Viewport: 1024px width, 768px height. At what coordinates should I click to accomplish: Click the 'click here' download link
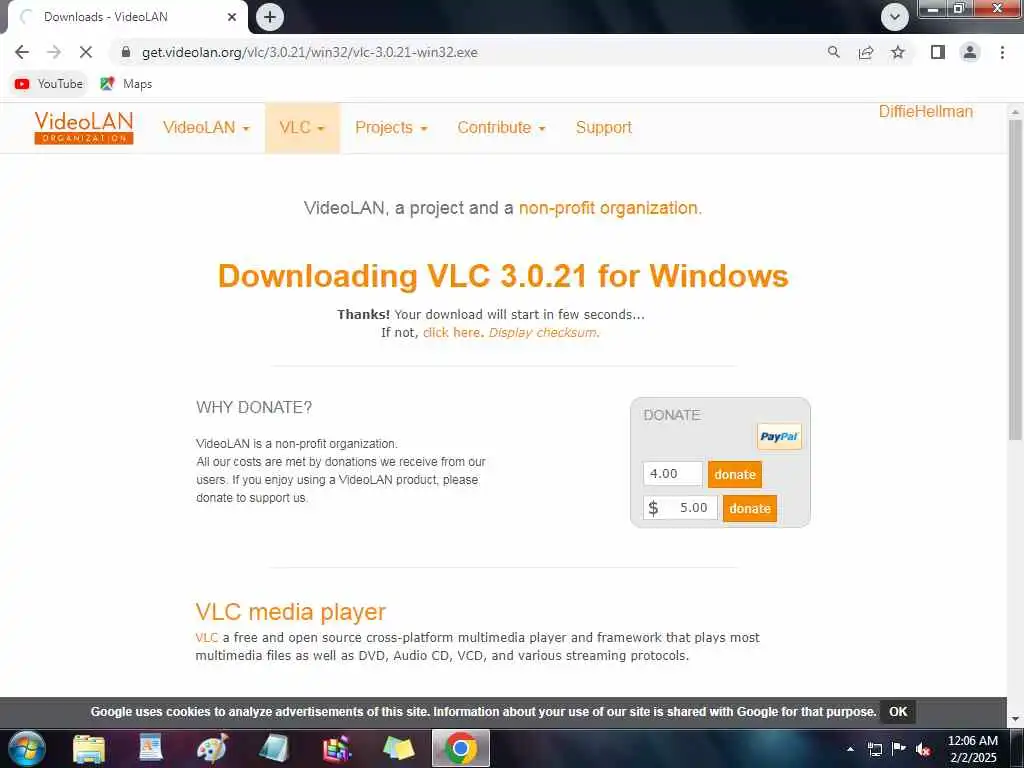coord(451,332)
